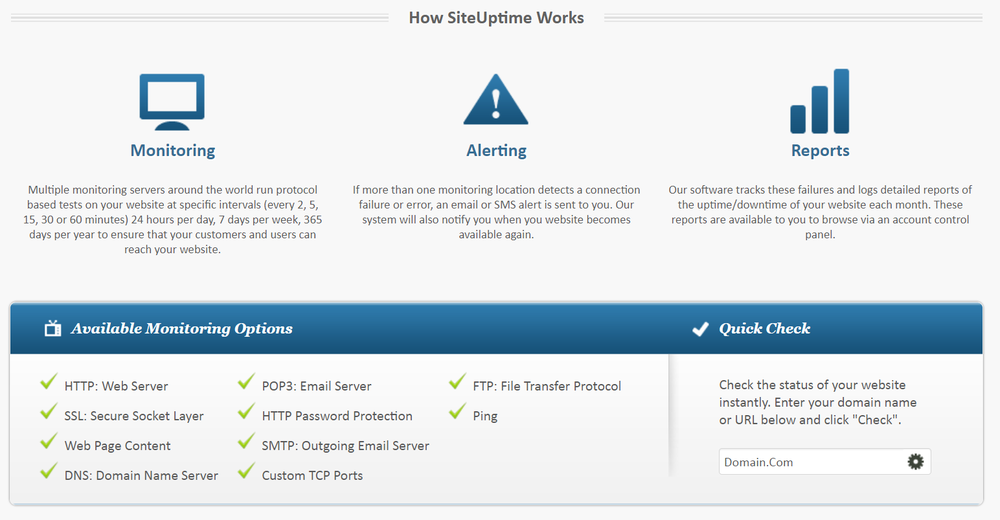Focus the Domain.Com input field

[825, 462]
